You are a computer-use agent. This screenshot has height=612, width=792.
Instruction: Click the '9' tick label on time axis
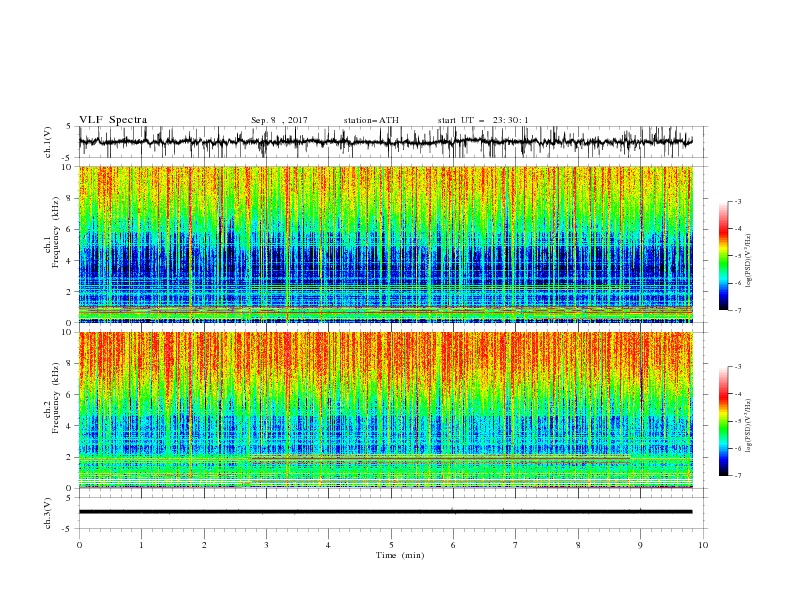tap(640, 545)
